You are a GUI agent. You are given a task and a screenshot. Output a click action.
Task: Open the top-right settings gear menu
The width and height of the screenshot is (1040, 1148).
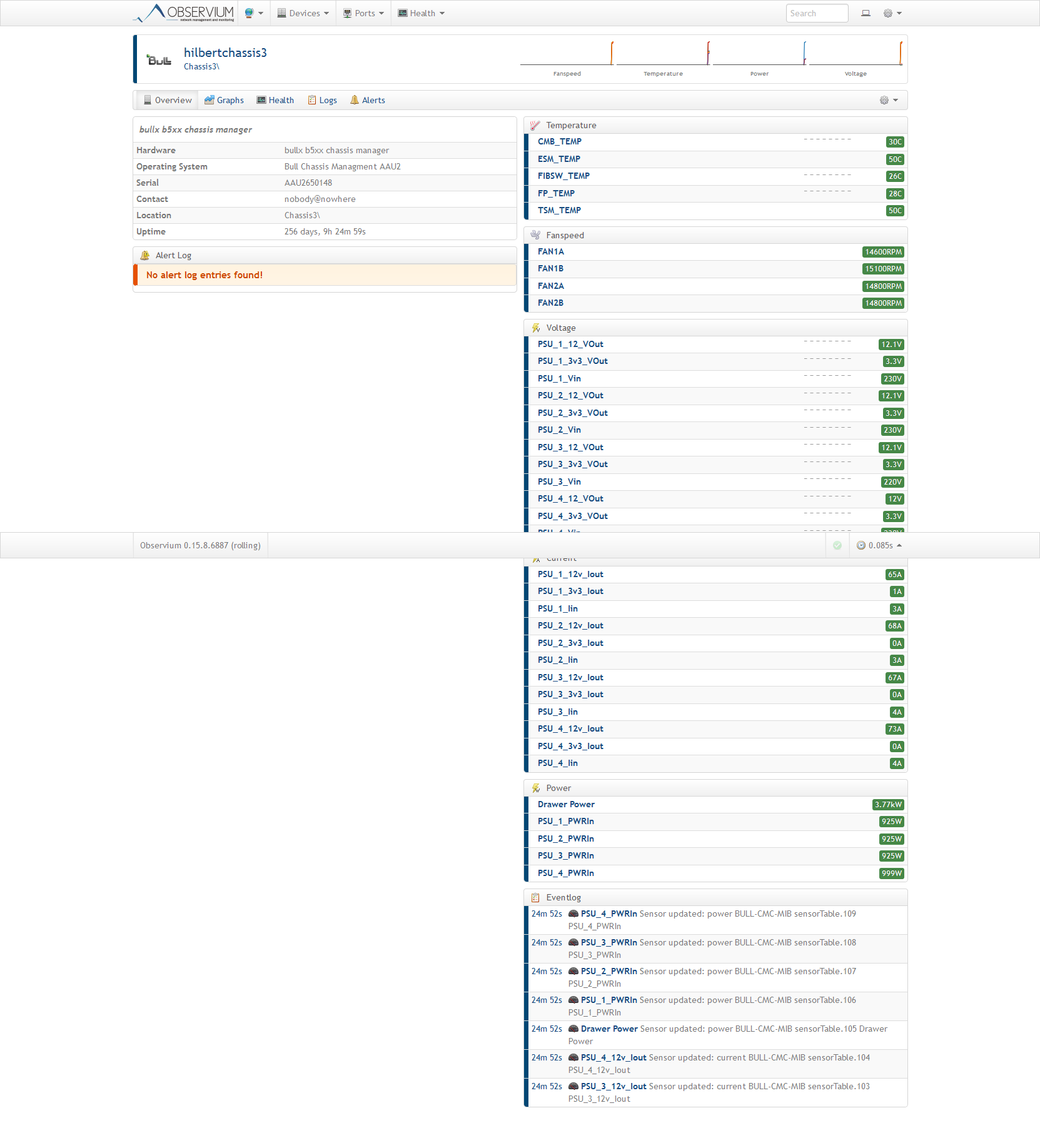[892, 13]
